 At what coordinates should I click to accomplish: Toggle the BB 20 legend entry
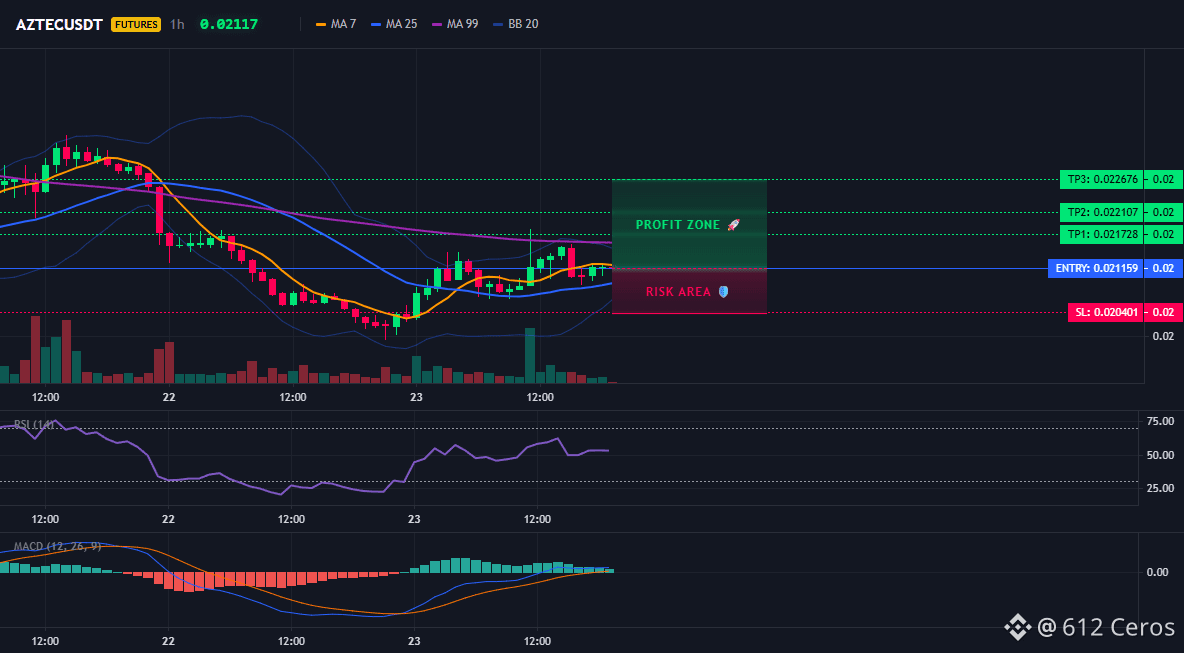515,24
